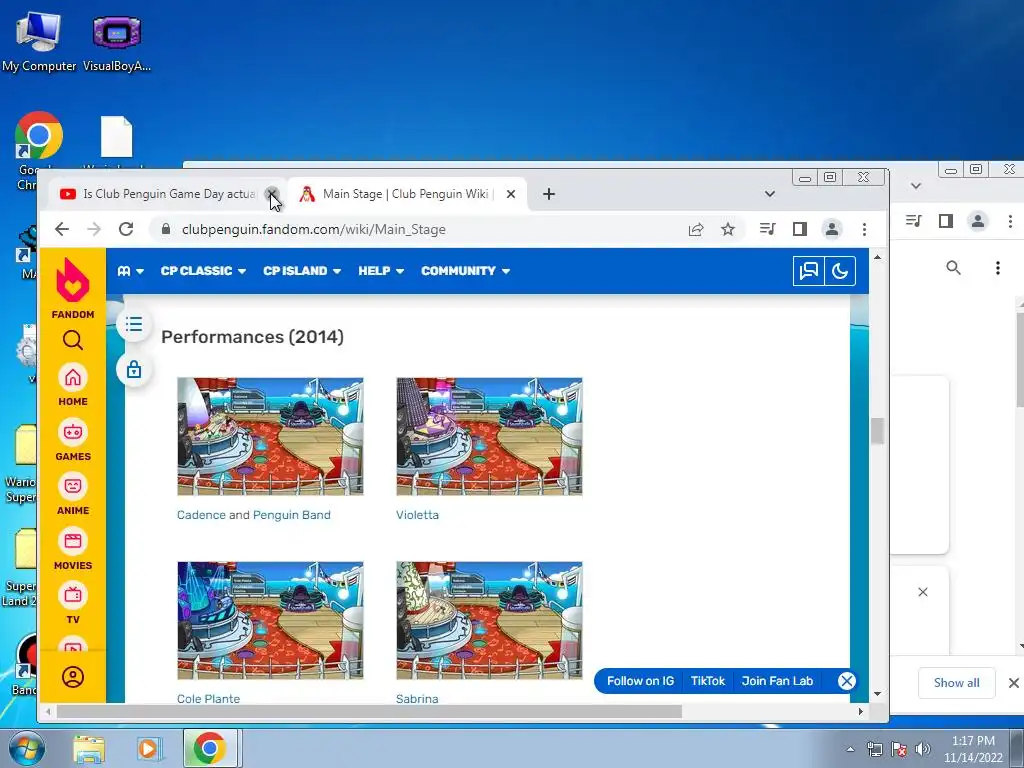Click TikTok button
This screenshot has width=1024, height=768.
click(708, 681)
